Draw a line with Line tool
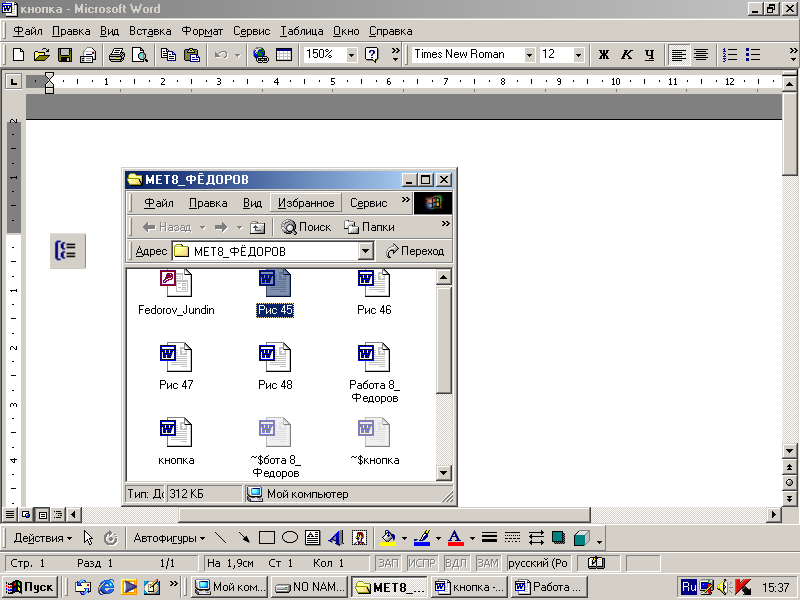The height and width of the screenshot is (600, 800). (x=220, y=538)
